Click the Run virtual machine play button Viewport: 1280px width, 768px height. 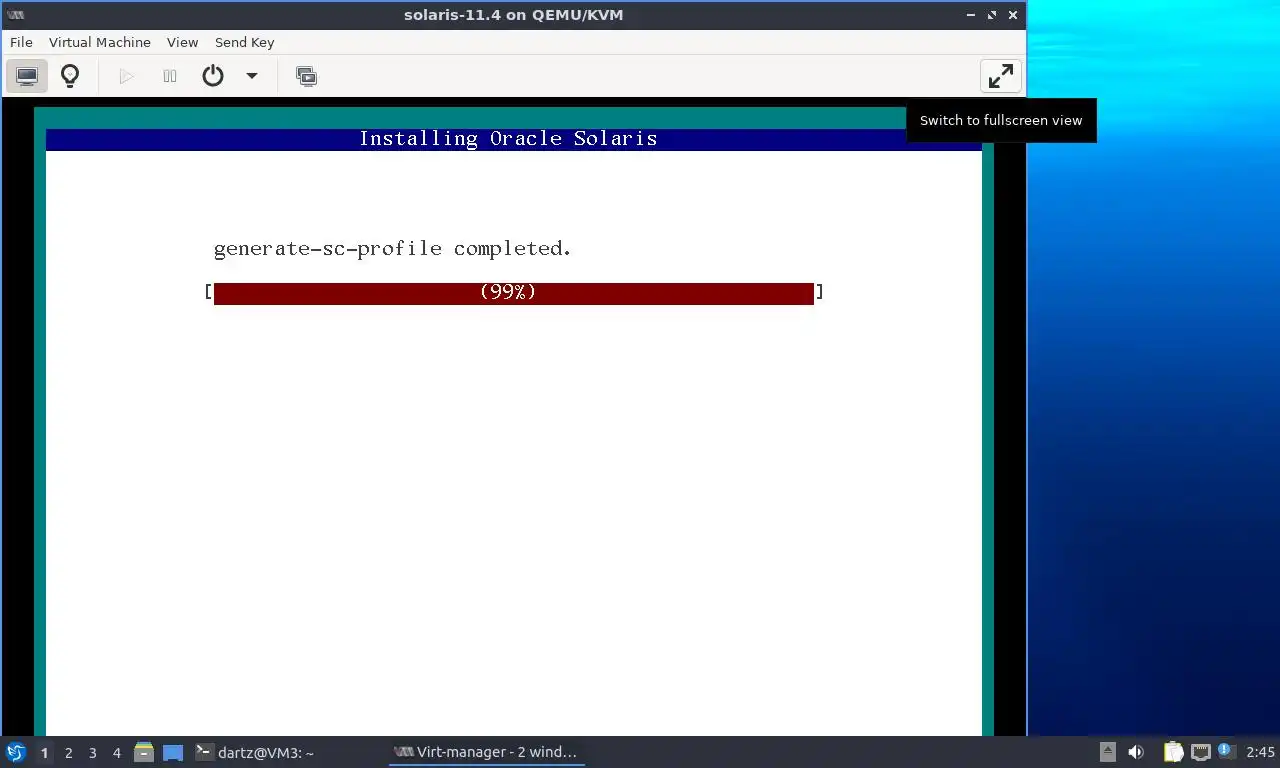click(126, 76)
